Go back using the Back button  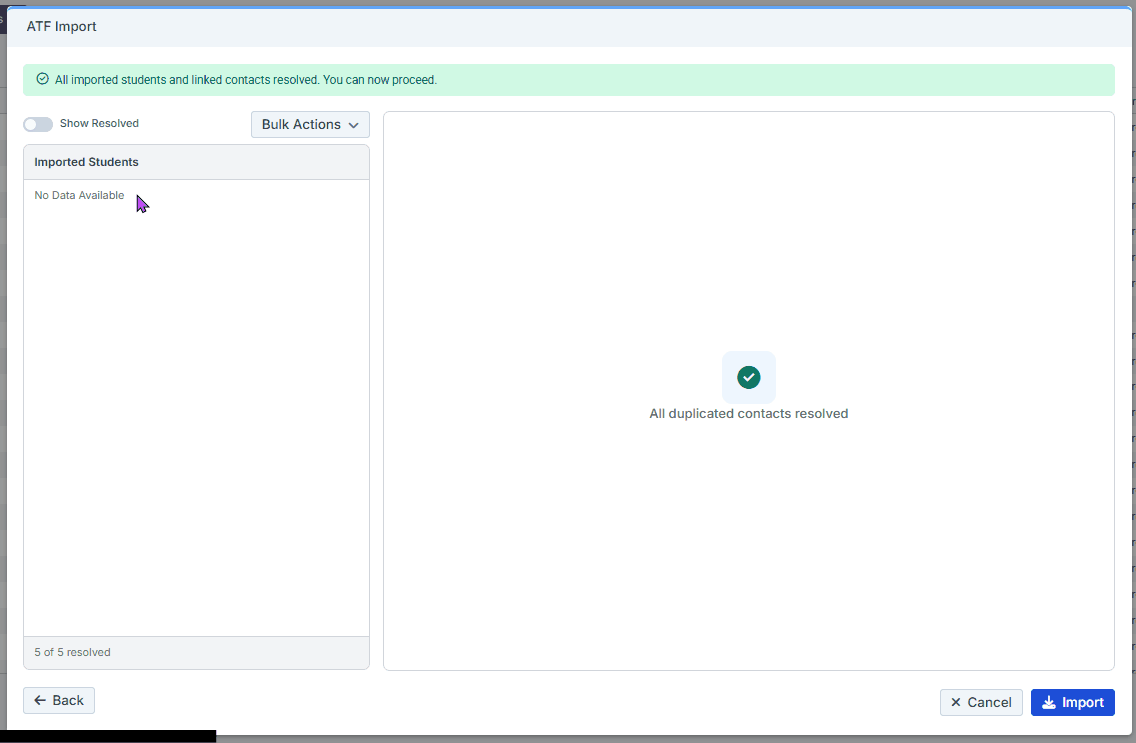click(x=59, y=700)
